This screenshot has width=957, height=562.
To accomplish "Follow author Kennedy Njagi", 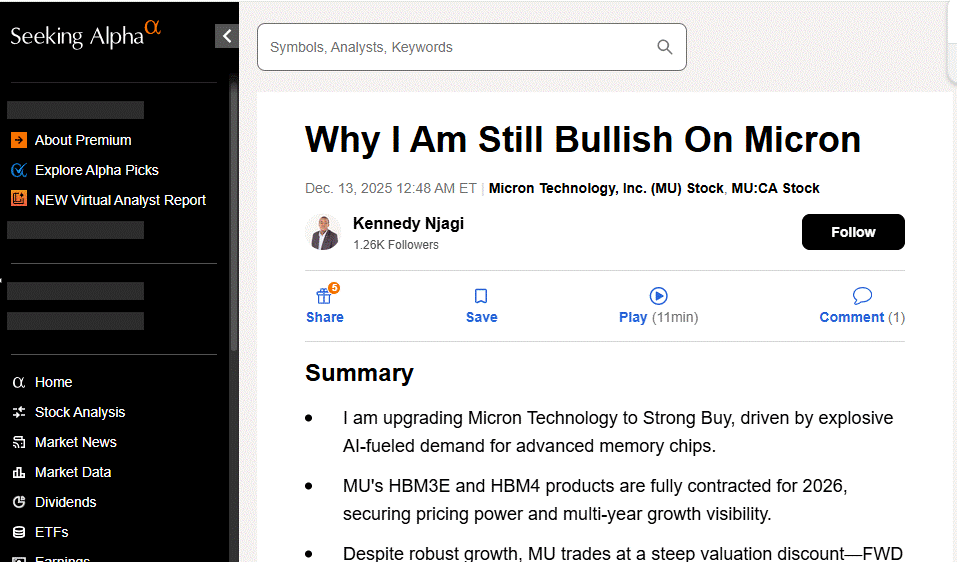I will (853, 232).
